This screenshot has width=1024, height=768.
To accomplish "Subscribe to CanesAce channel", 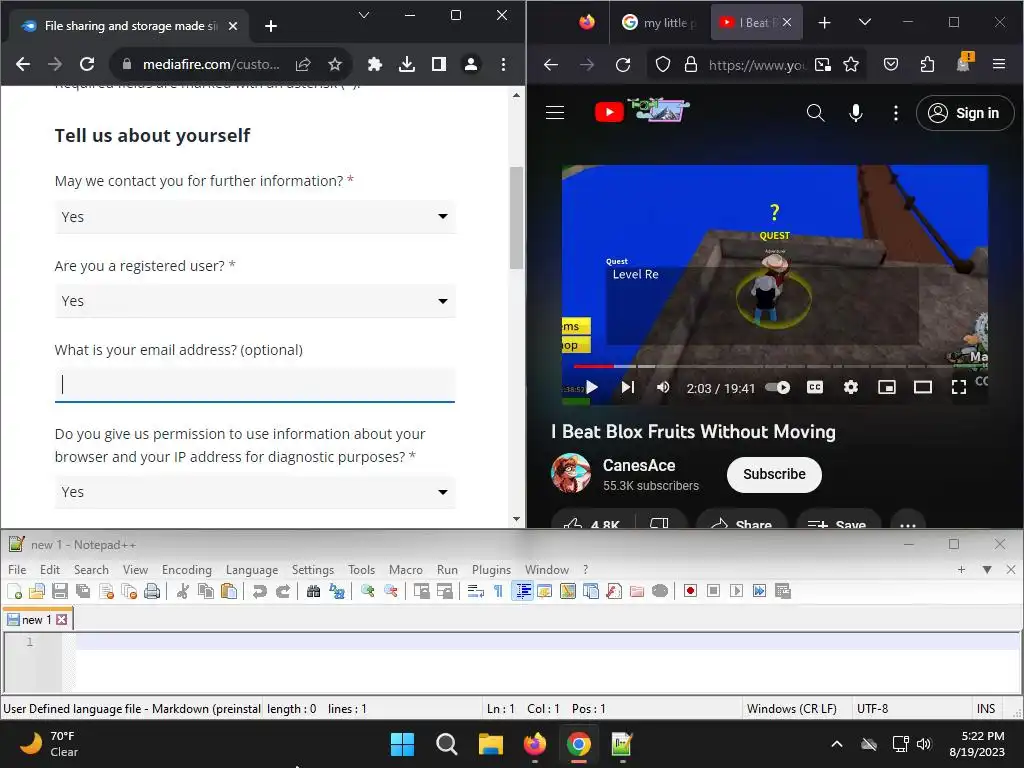I will (x=774, y=474).
